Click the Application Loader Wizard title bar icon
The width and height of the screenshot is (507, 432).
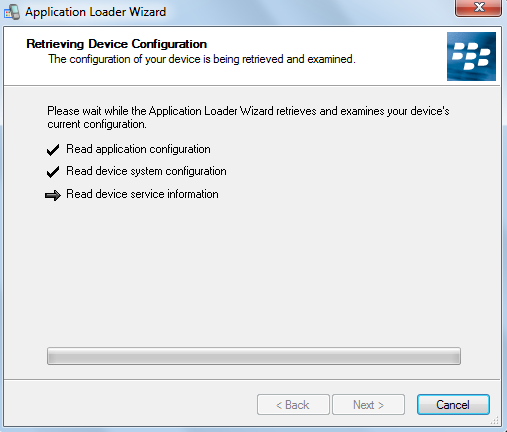(x=12, y=12)
